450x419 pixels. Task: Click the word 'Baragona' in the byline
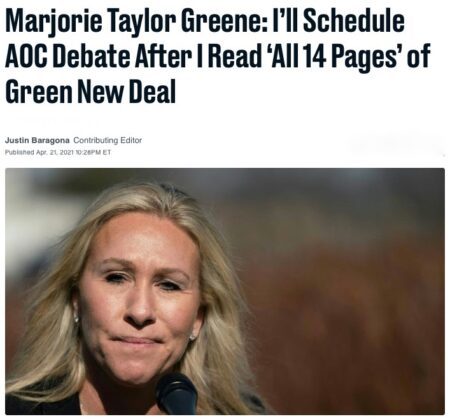pos(50,140)
